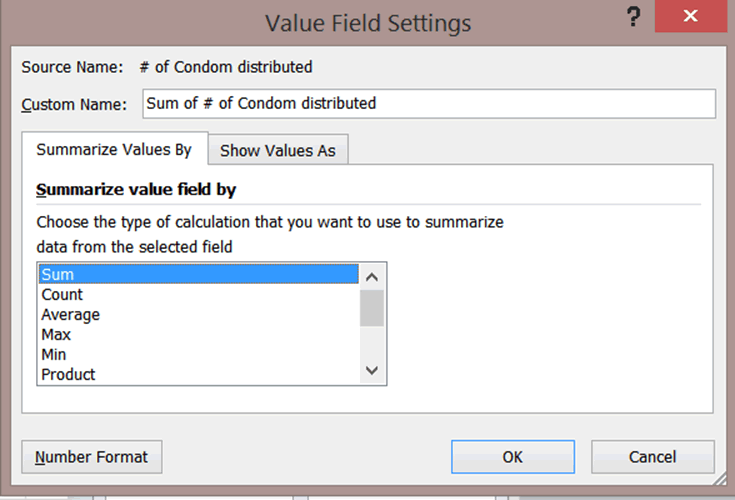Open the Show Values As tab
Image resolution: width=735 pixels, height=500 pixels.
point(278,150)
